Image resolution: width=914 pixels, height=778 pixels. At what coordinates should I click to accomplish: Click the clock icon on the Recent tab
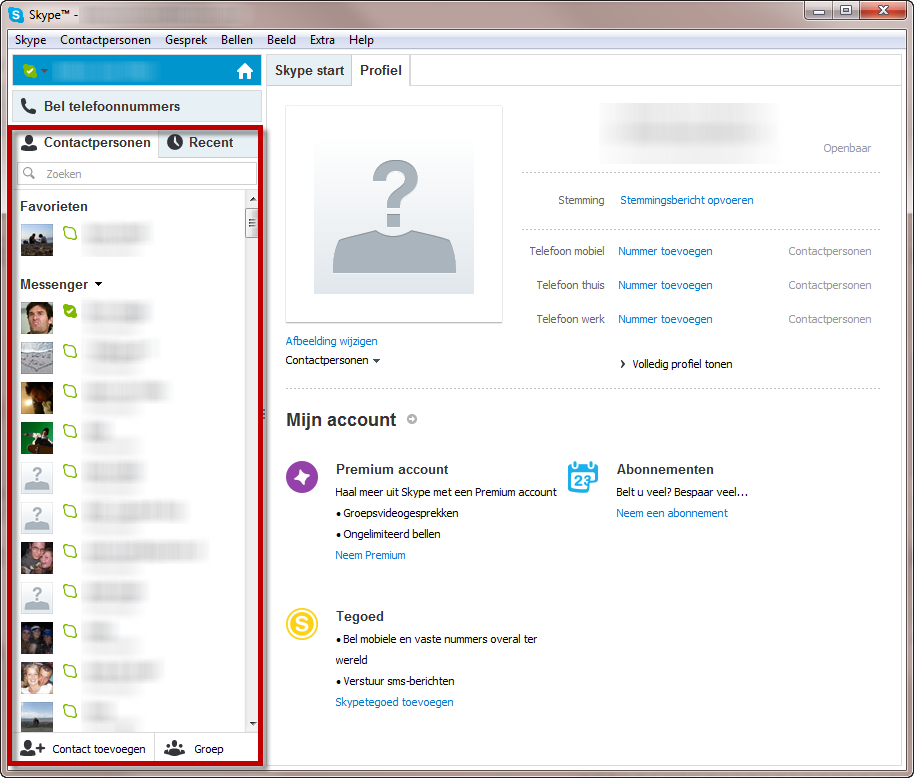(175, 142)
